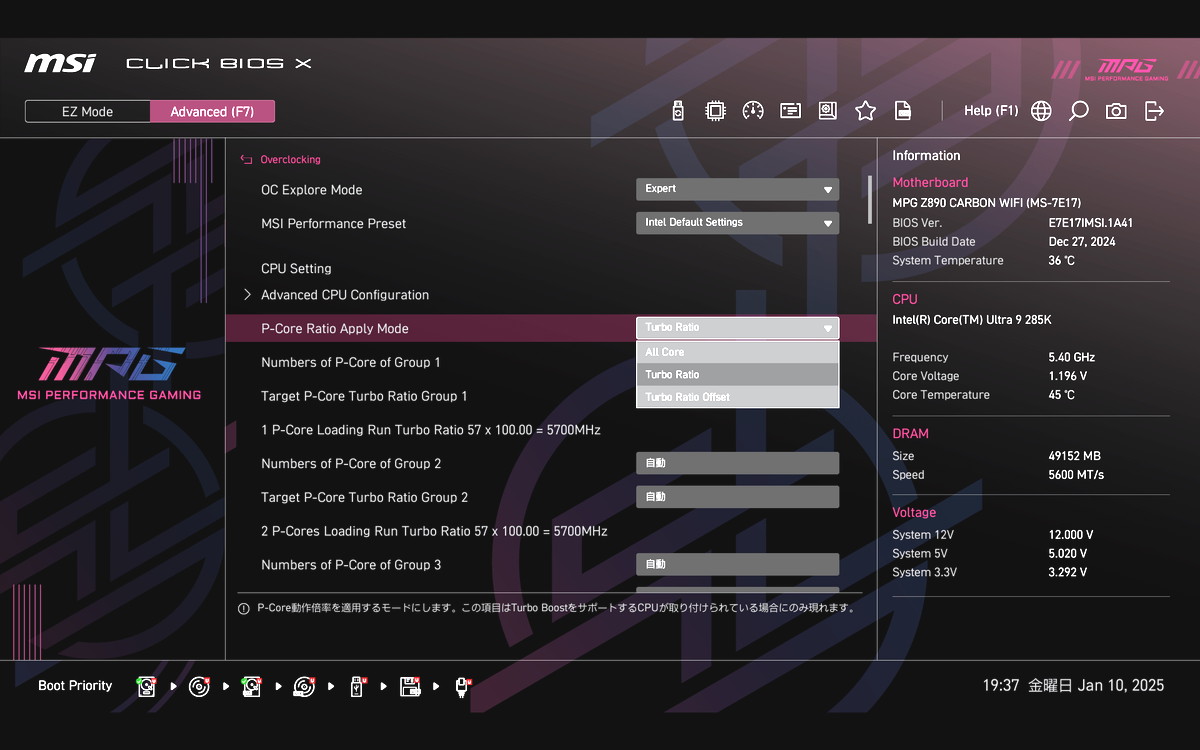Choose All Core from the dropdown list
This screenshot has height=750, width=1200.
738,352
